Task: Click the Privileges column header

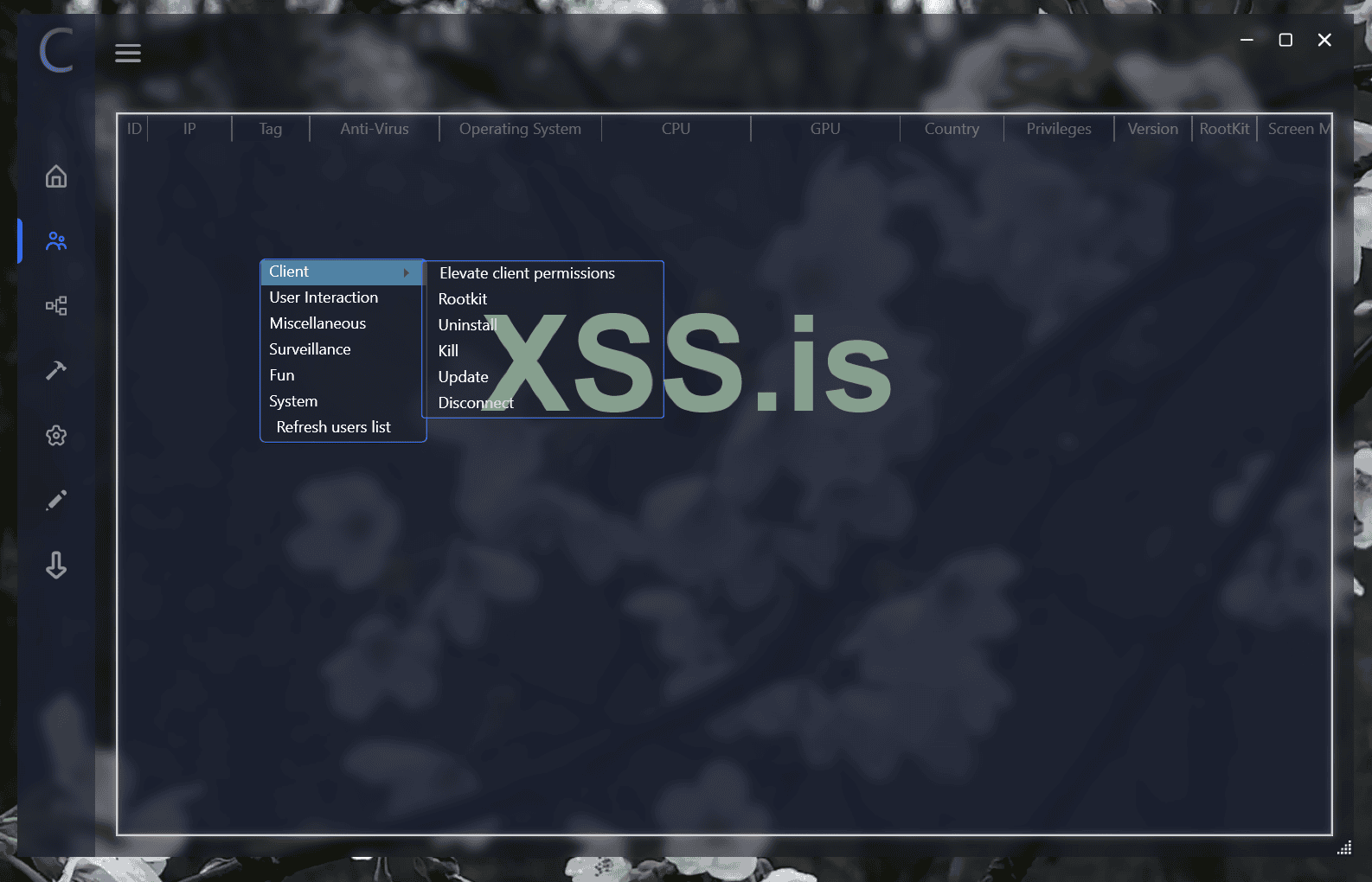Action: click(x=1059, y=129)
